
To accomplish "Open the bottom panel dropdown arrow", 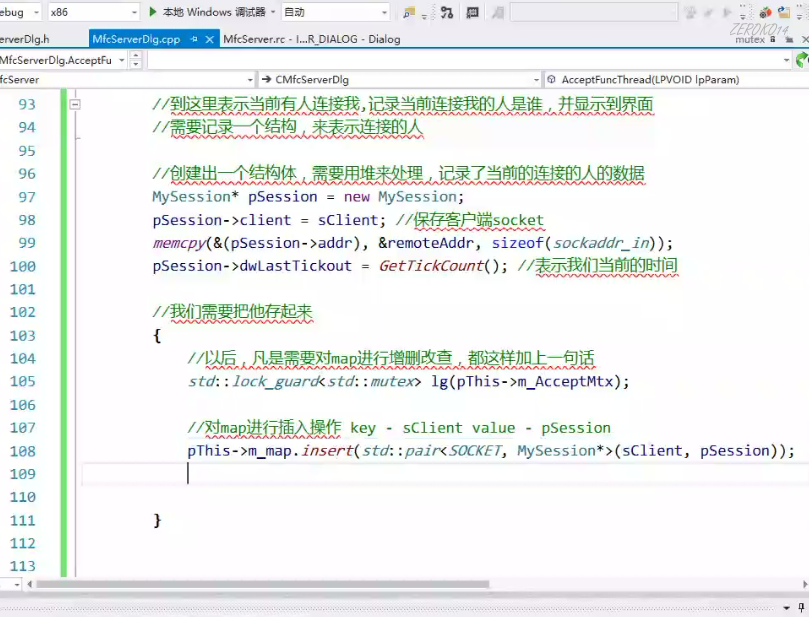I will pyautogui.click(x=786, y=608).
